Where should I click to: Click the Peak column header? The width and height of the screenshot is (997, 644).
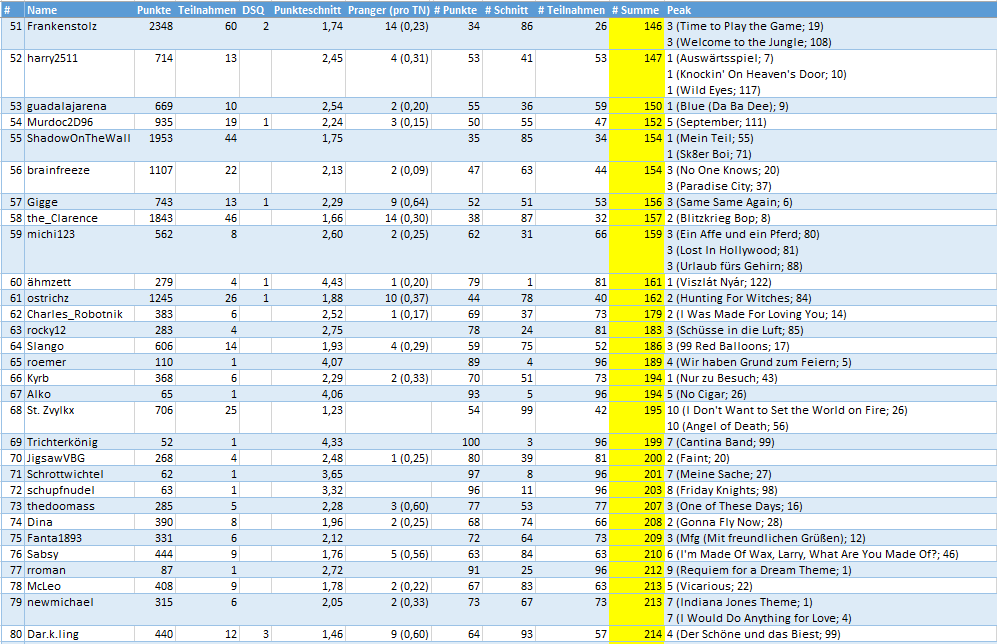[680, 9]
